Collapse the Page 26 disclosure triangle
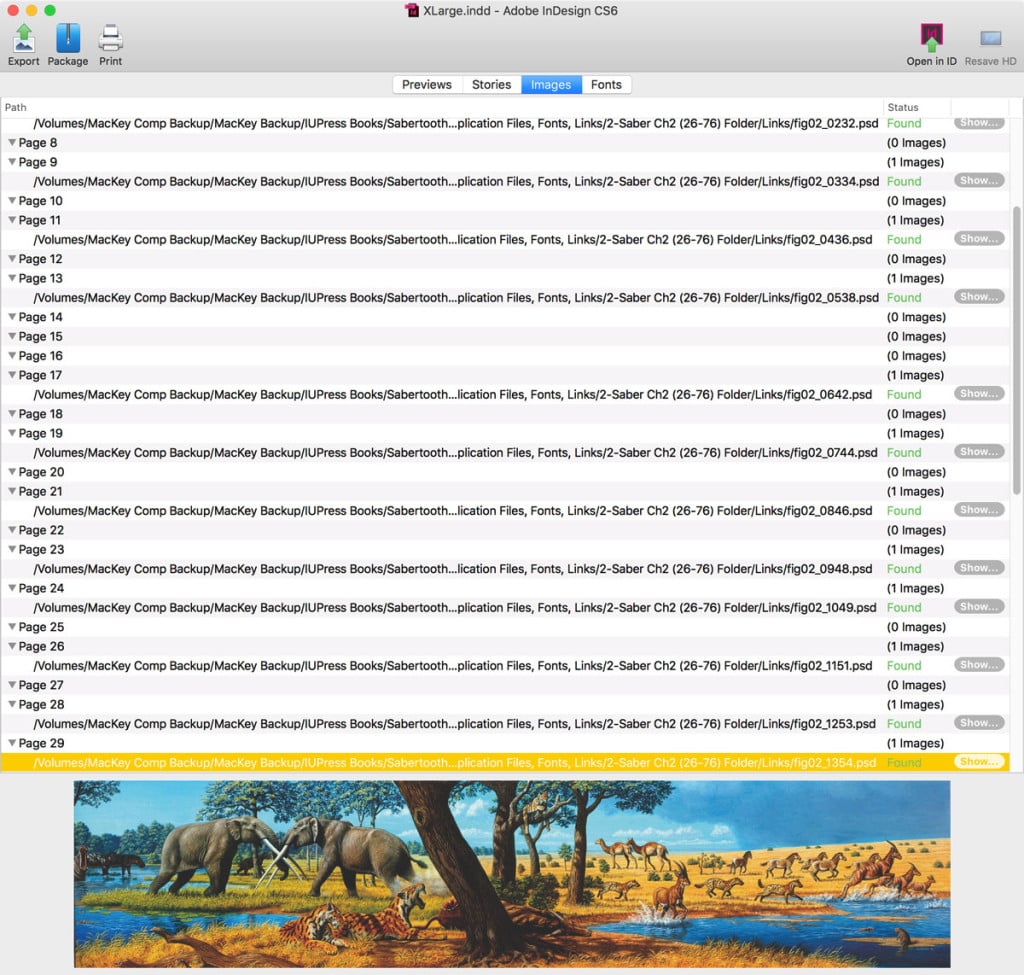The height and width of the screenshot is (975, 1024). [x=12, y=646]
